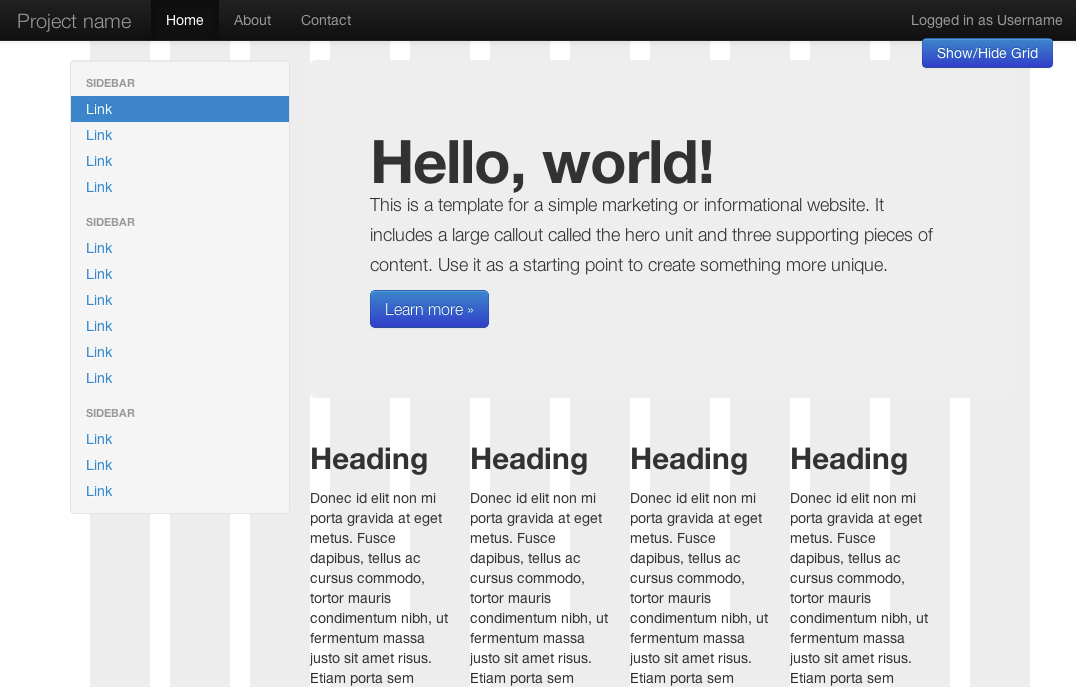Image resolution: width=1076 pixels, height=687 pixels.
Task: Click last Link in middle sidebar group
Action: 99,378
